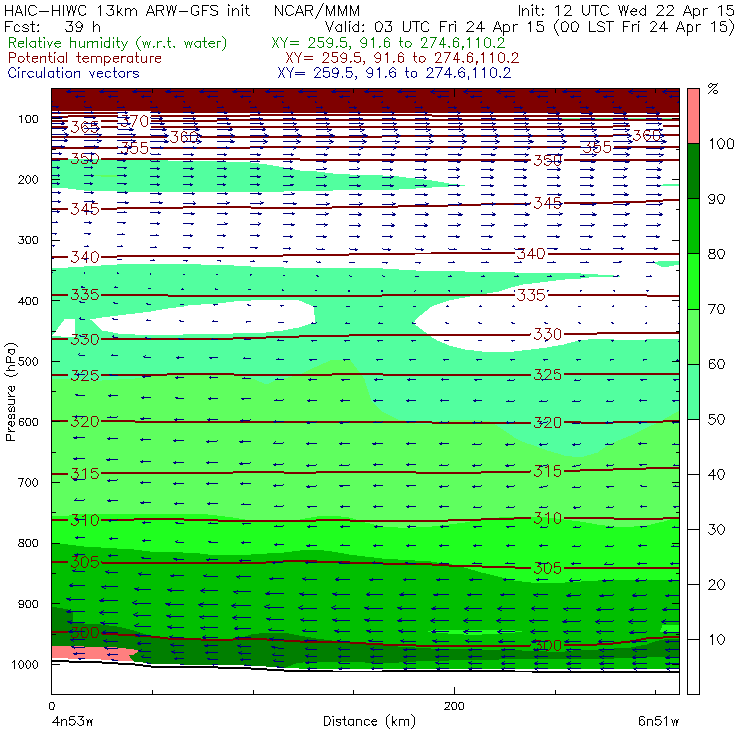Click the blue XY coordinates line

(394, 73)
